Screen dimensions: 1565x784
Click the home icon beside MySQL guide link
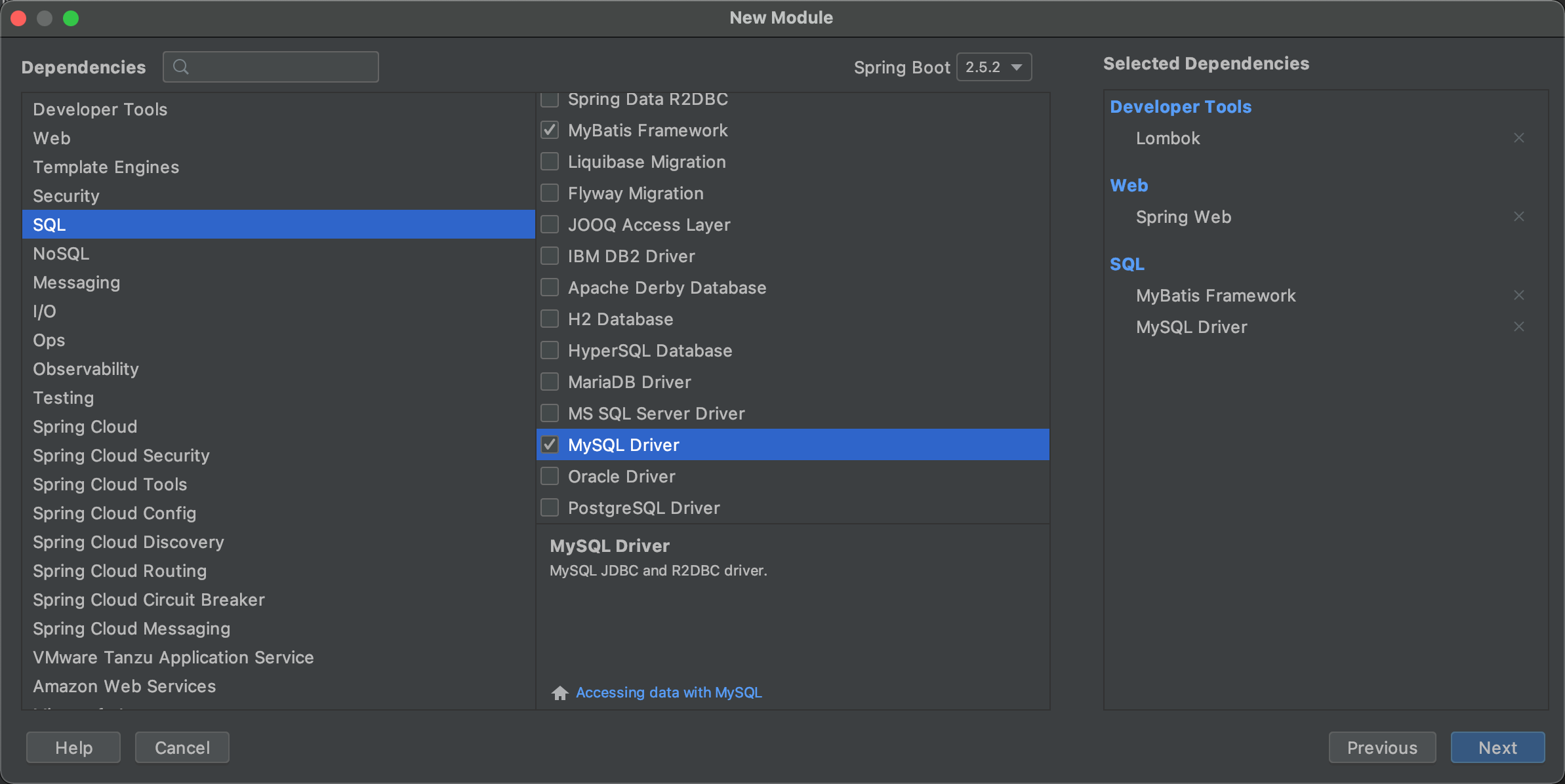pyautogui.click(x=559, y=693)
